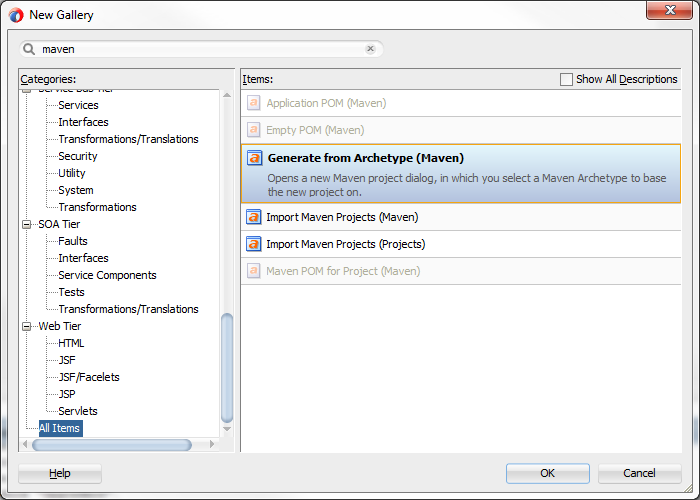
Task: Select the Service Components category
Action: pos(107,275)
